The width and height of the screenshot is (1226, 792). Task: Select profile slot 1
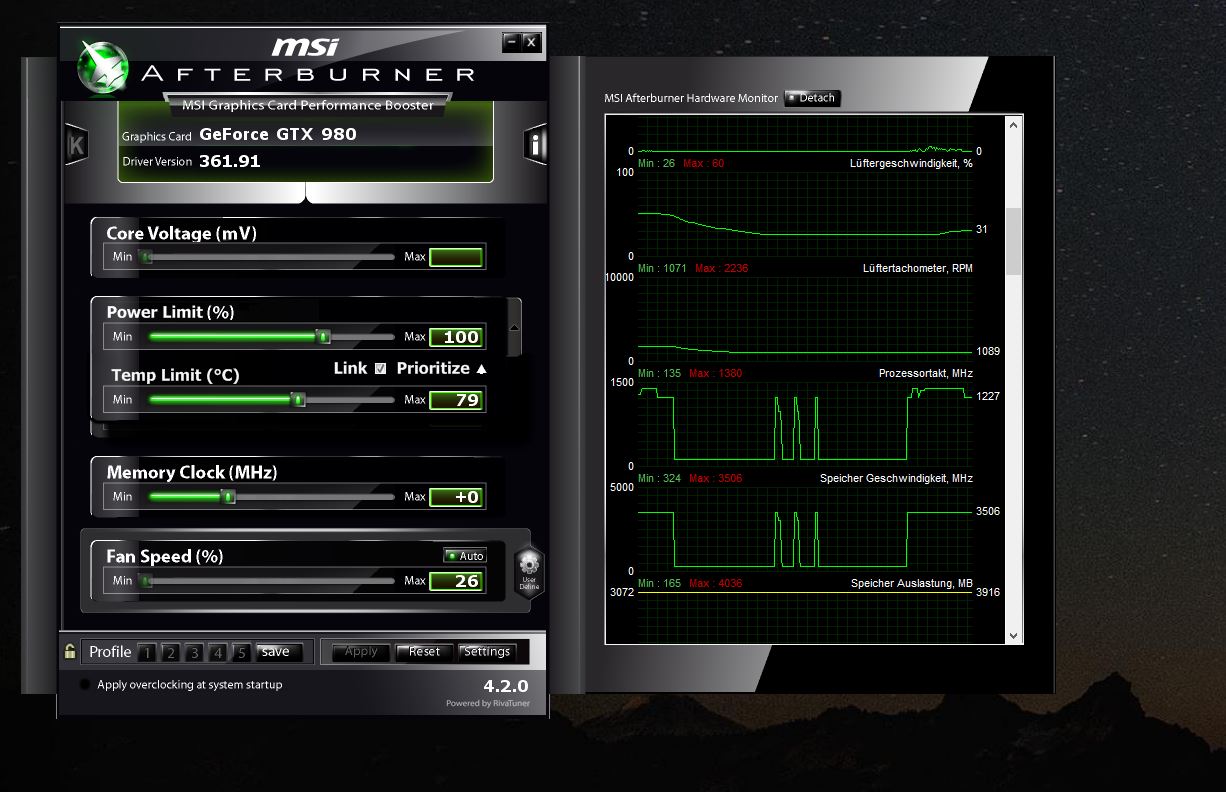point(147,653)
